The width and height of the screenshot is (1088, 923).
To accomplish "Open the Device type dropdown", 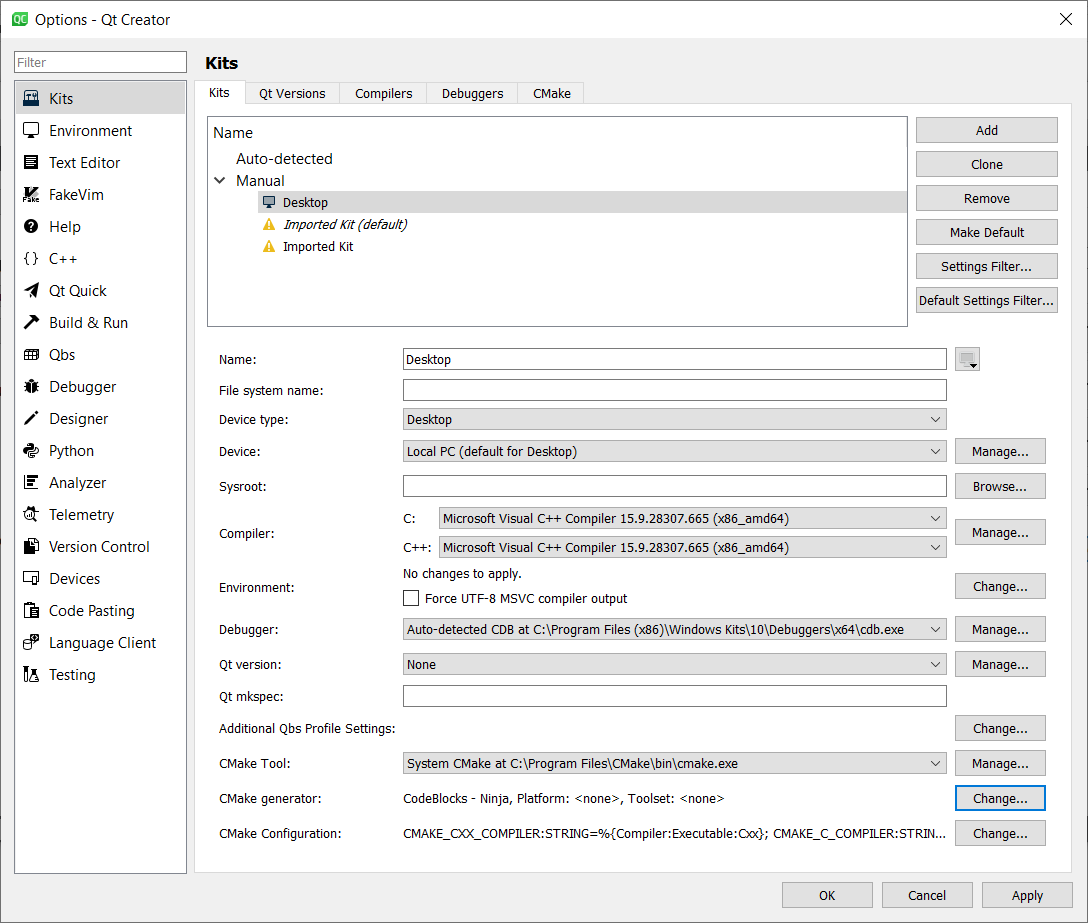I will pos(674,420).
